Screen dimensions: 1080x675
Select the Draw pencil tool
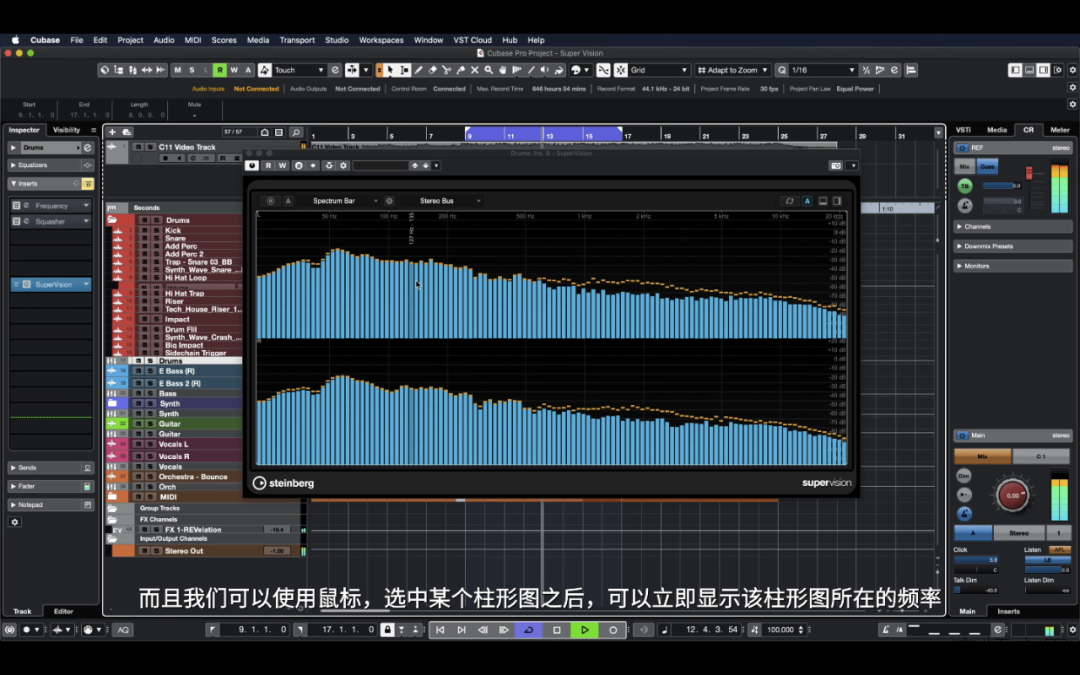(x=418, y=70)
